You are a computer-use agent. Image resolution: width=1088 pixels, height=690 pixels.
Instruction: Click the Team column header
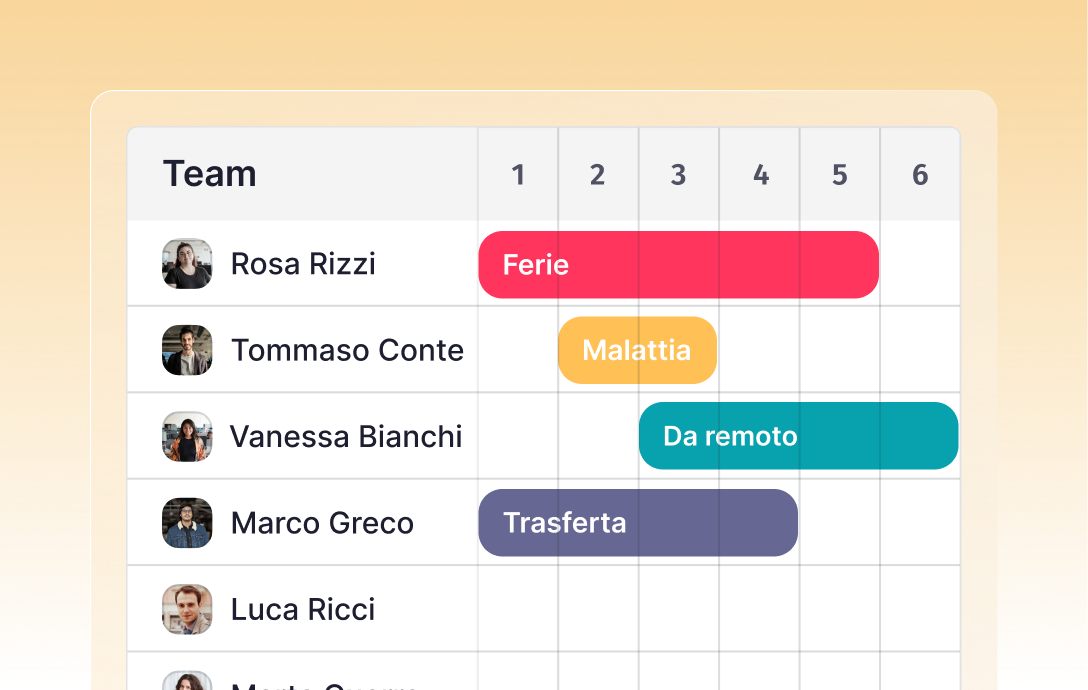point(210,173)
